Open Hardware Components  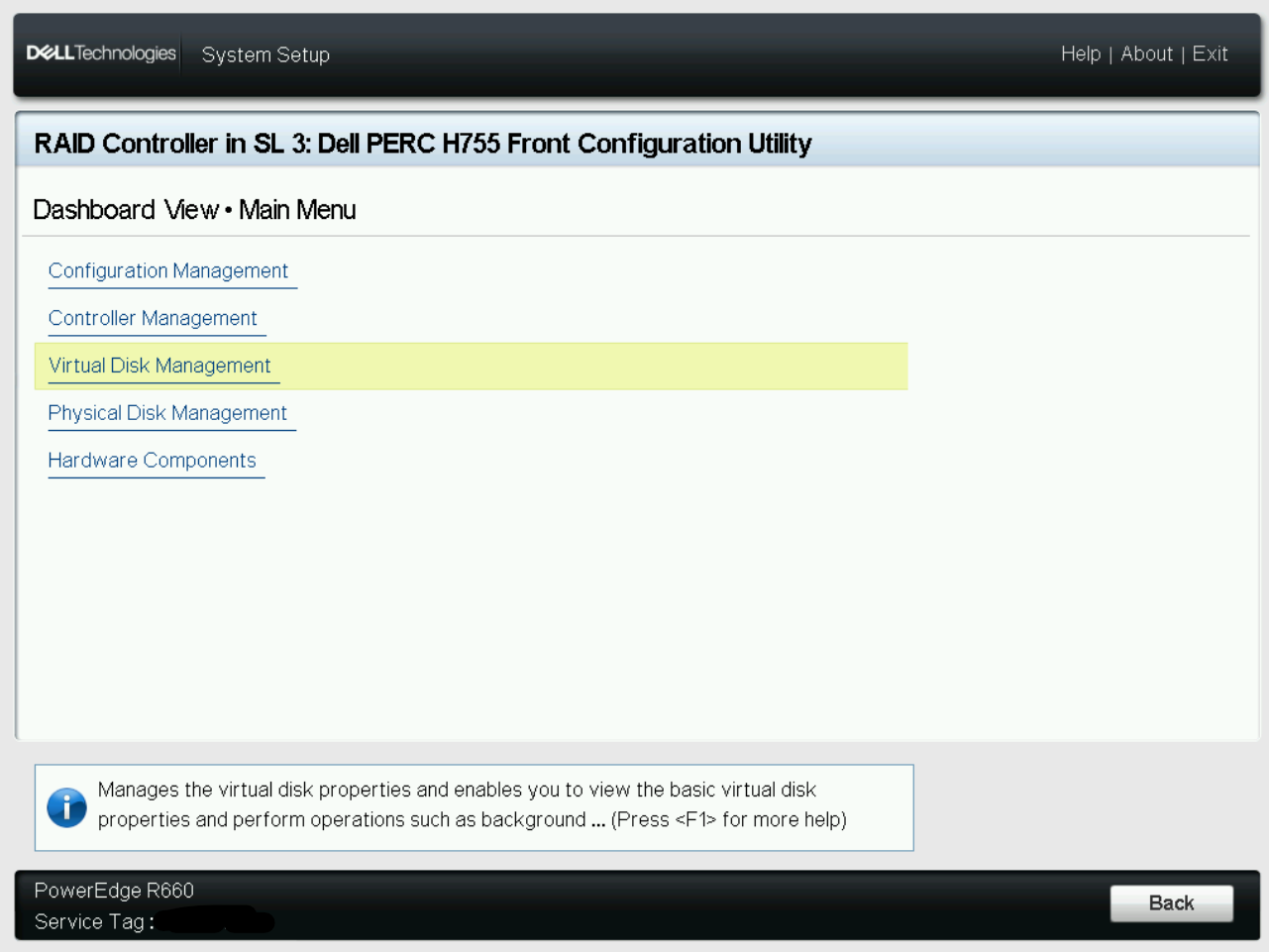152,462
